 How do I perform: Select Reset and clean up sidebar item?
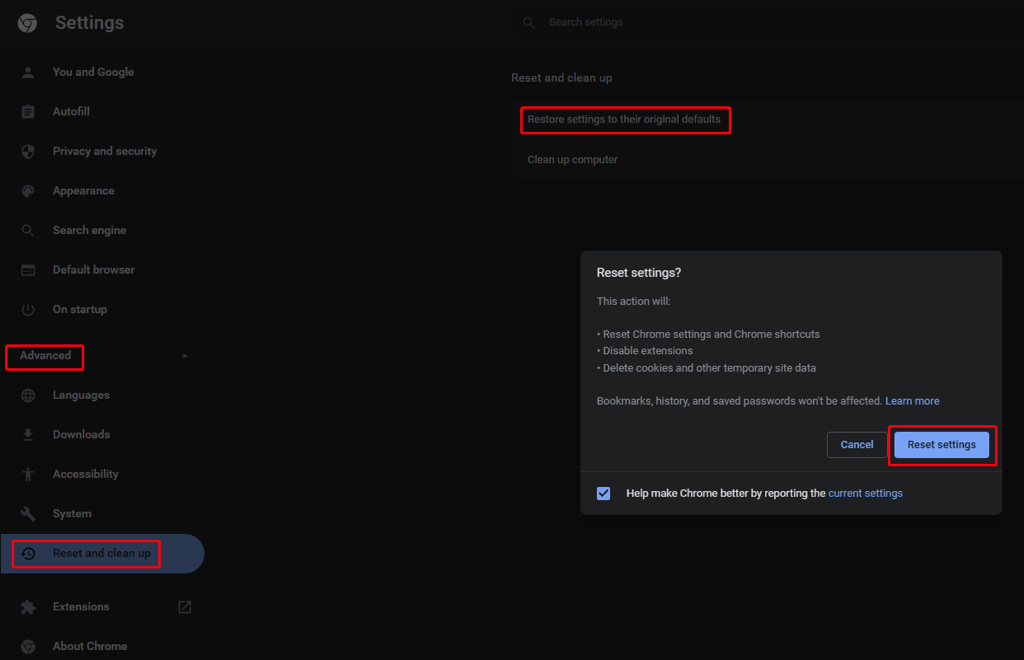click(x=103, y=554)
